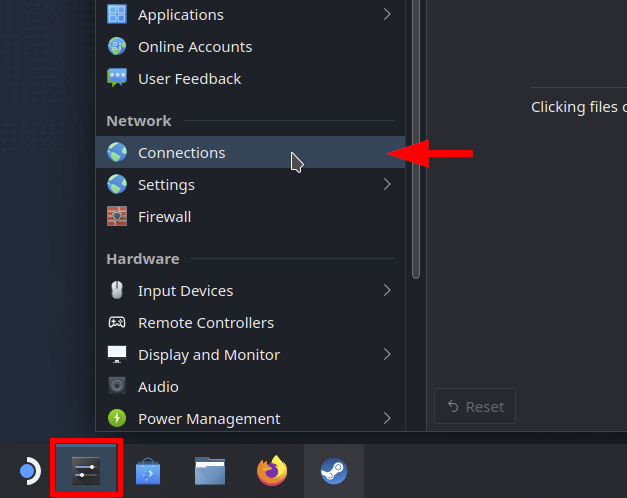Click the Display and Monitor screen icon

coord(117,354)
